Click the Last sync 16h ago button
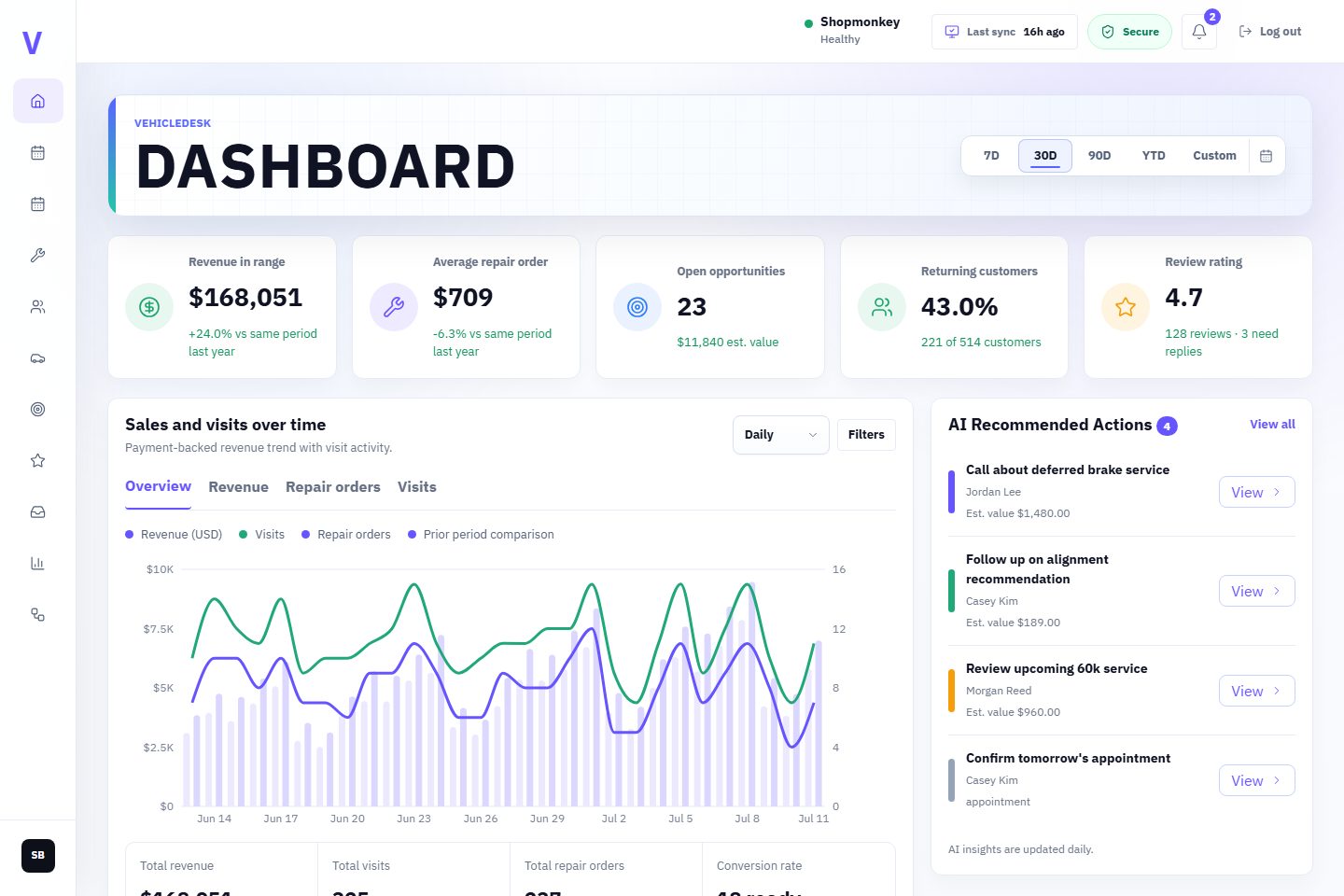This screenshot has width=1344, height=896. point(1004,32)
